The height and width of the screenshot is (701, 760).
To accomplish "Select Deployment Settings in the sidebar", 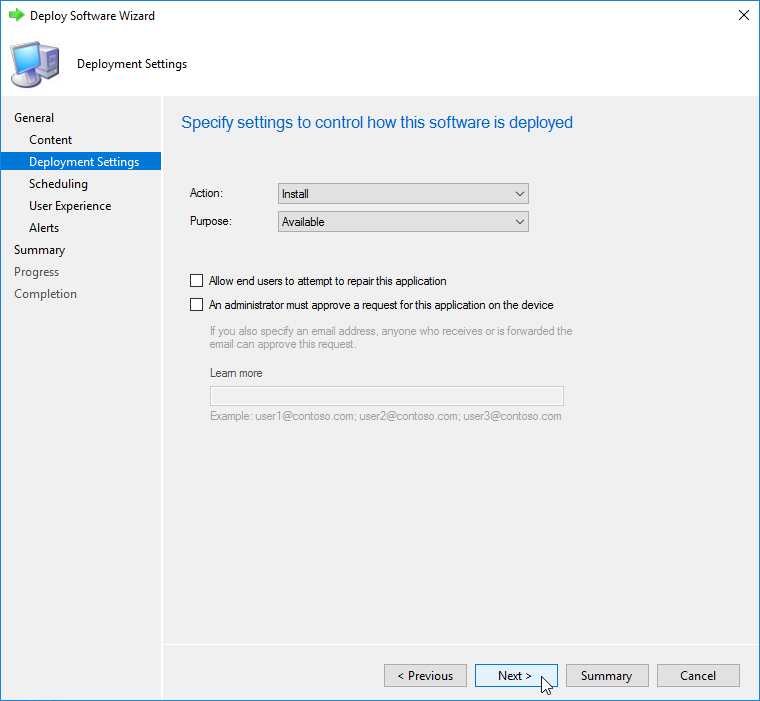I will coord(84,162).
